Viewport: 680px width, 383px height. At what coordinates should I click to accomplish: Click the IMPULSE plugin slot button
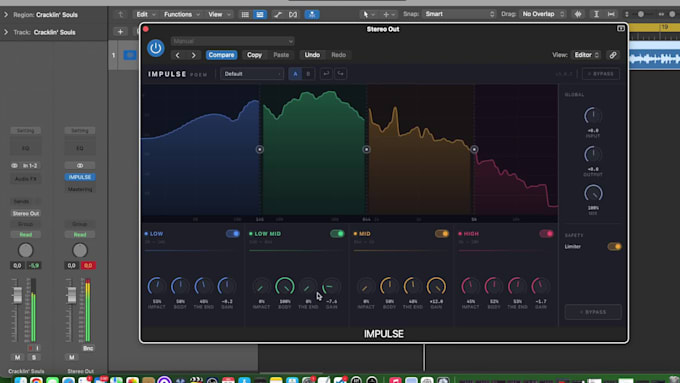tap(80, 177)
